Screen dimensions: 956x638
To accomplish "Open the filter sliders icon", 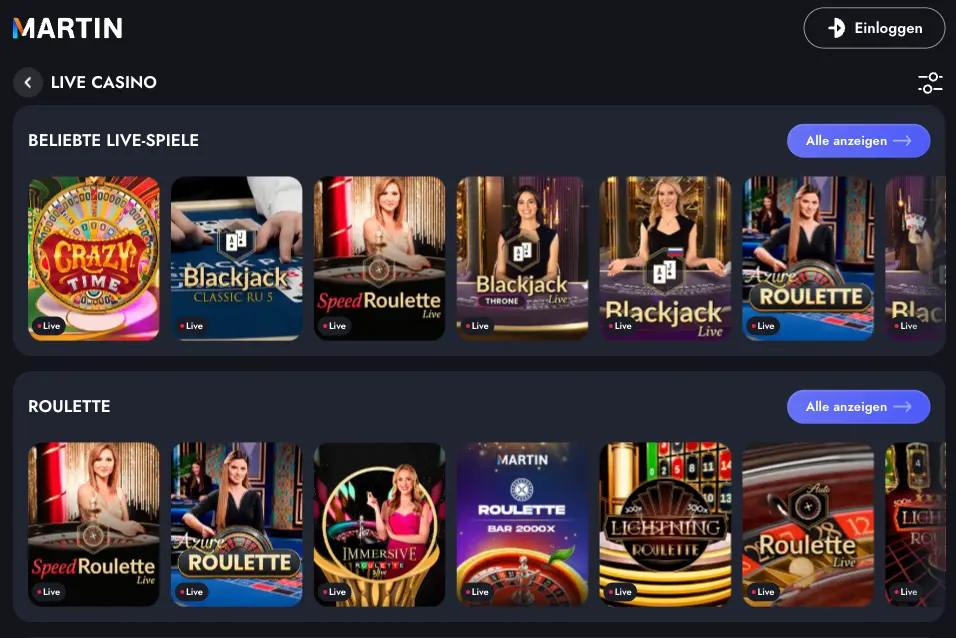I will [930, 82].
